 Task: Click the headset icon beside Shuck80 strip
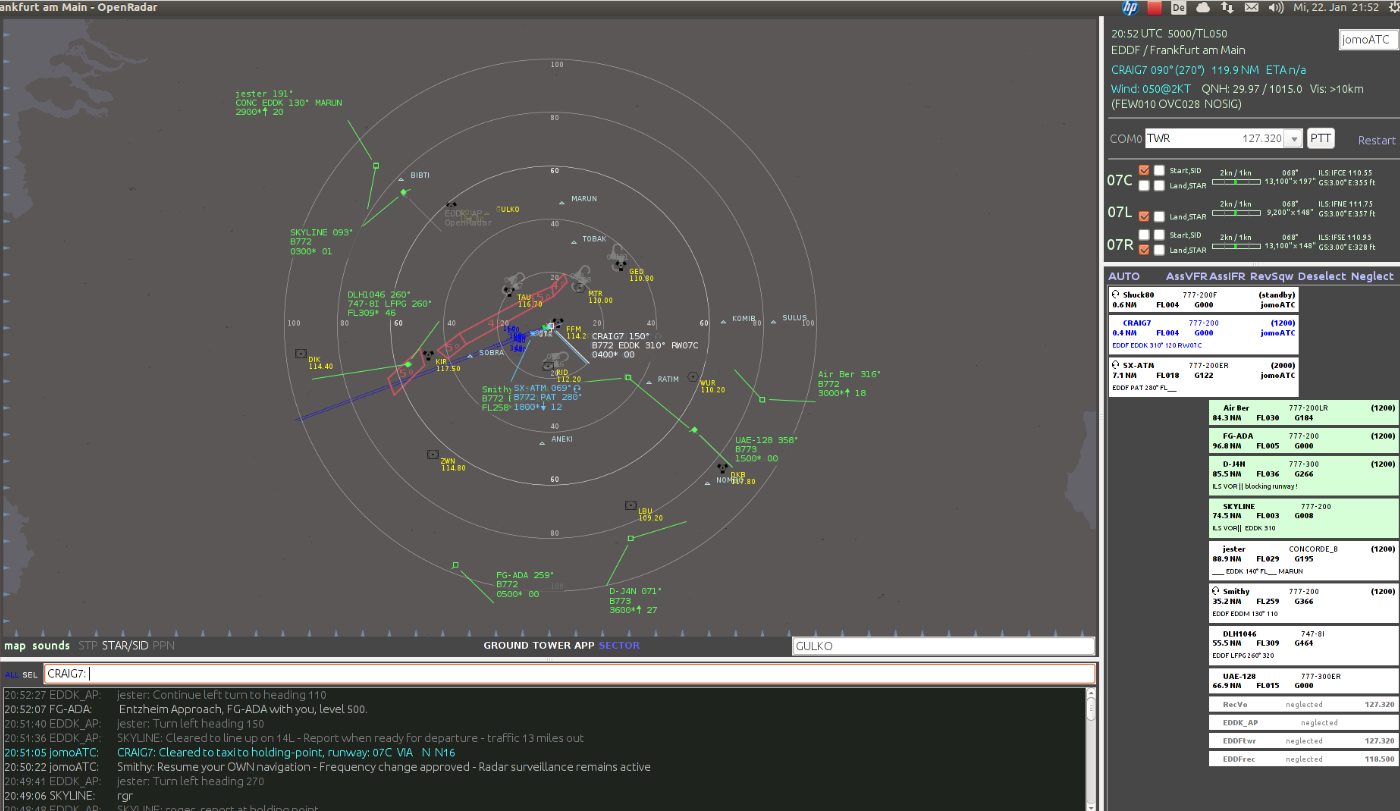pyautogui.click(x=1116, y=295)
